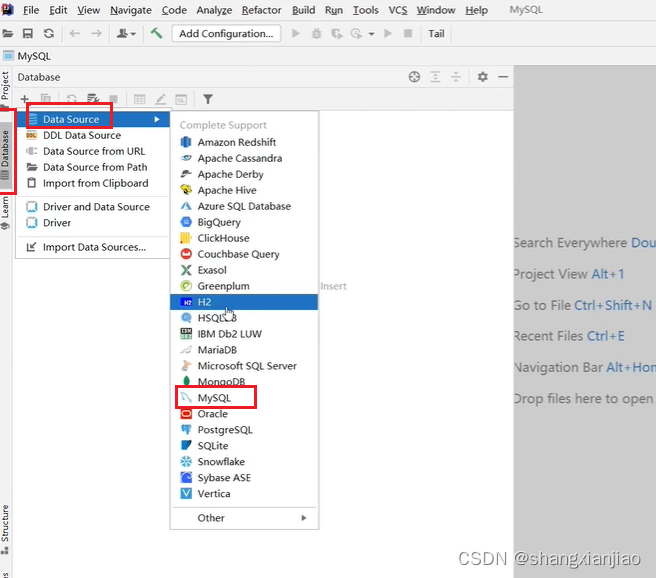Click the Filter funnel icon in Database toolbar
The image size is (656, 578).
click(x=208, y=99)
